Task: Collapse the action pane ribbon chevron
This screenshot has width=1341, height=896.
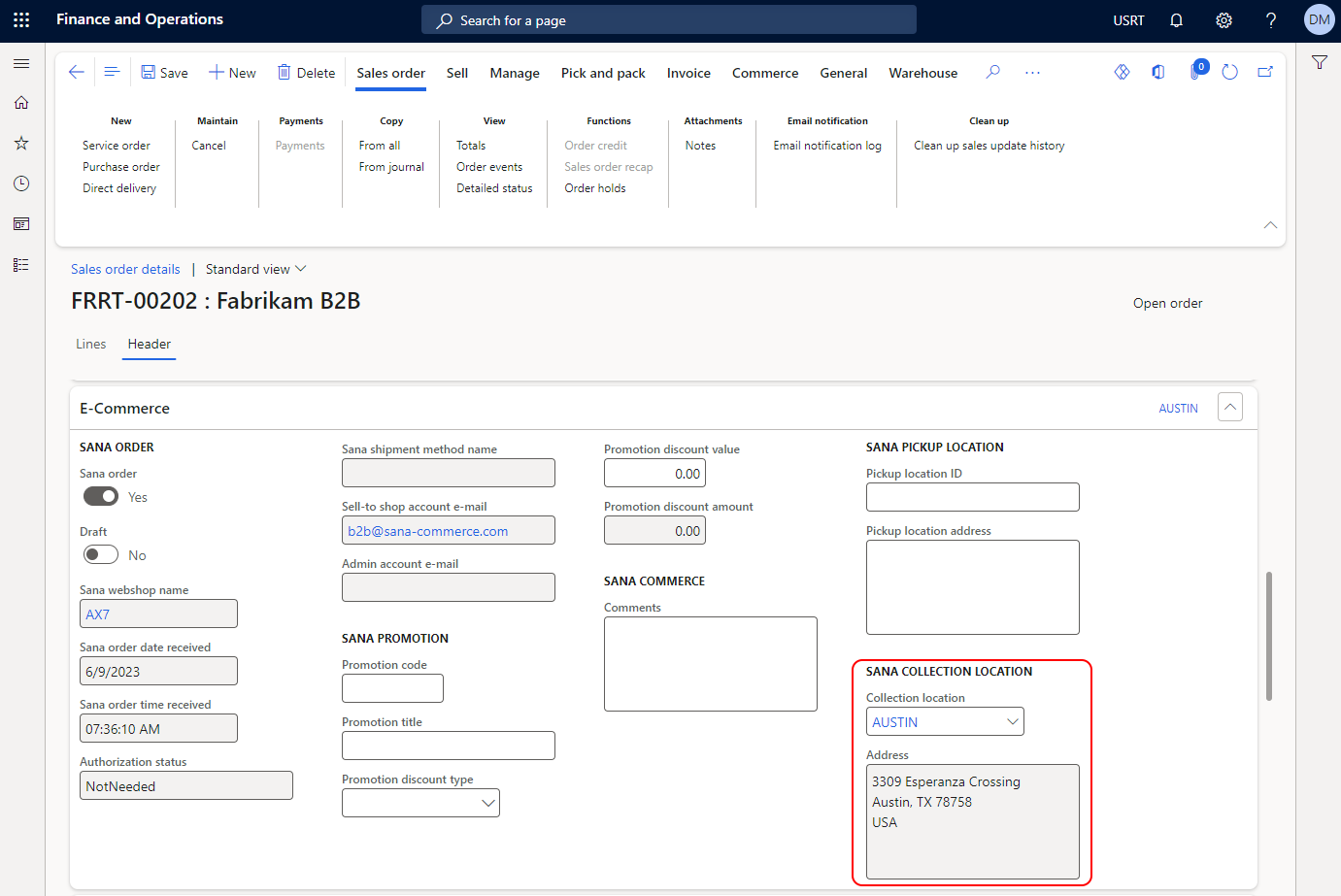Action: tap(1270, 224)
